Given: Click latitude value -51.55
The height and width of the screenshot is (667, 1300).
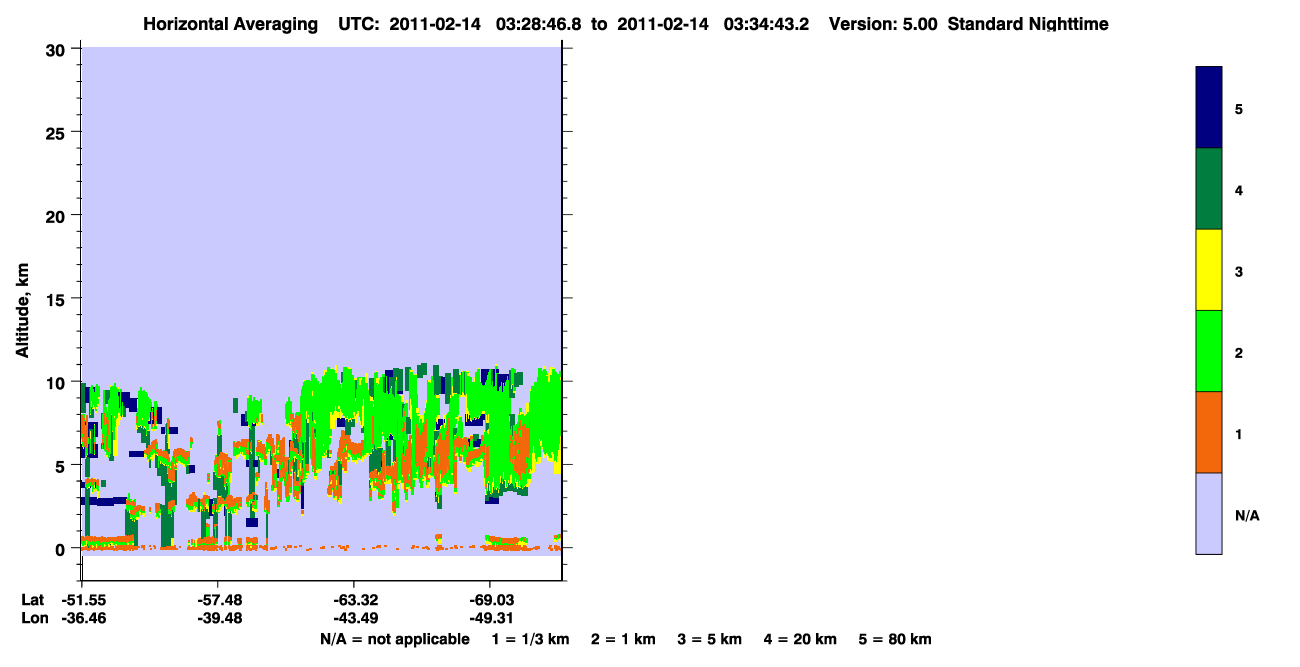Looking at the screenshot, I should click(x=84, y=599).
